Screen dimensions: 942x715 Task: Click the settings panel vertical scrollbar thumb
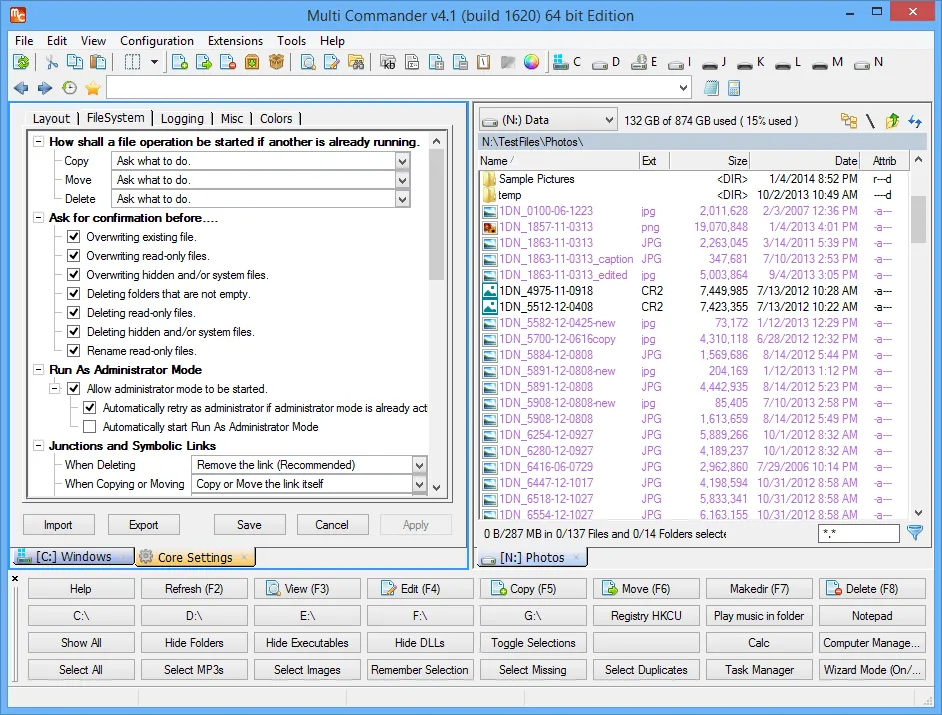point(437,214)
